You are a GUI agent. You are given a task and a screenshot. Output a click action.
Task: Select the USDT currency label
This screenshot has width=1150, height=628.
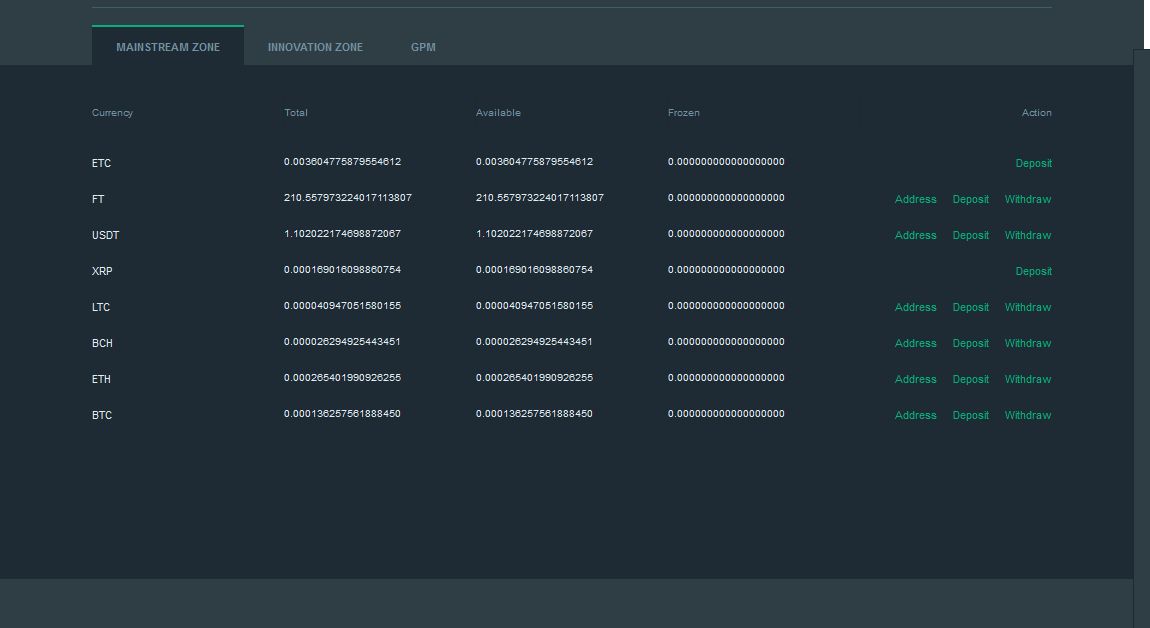pyautogui.click(x=106, y=236)
